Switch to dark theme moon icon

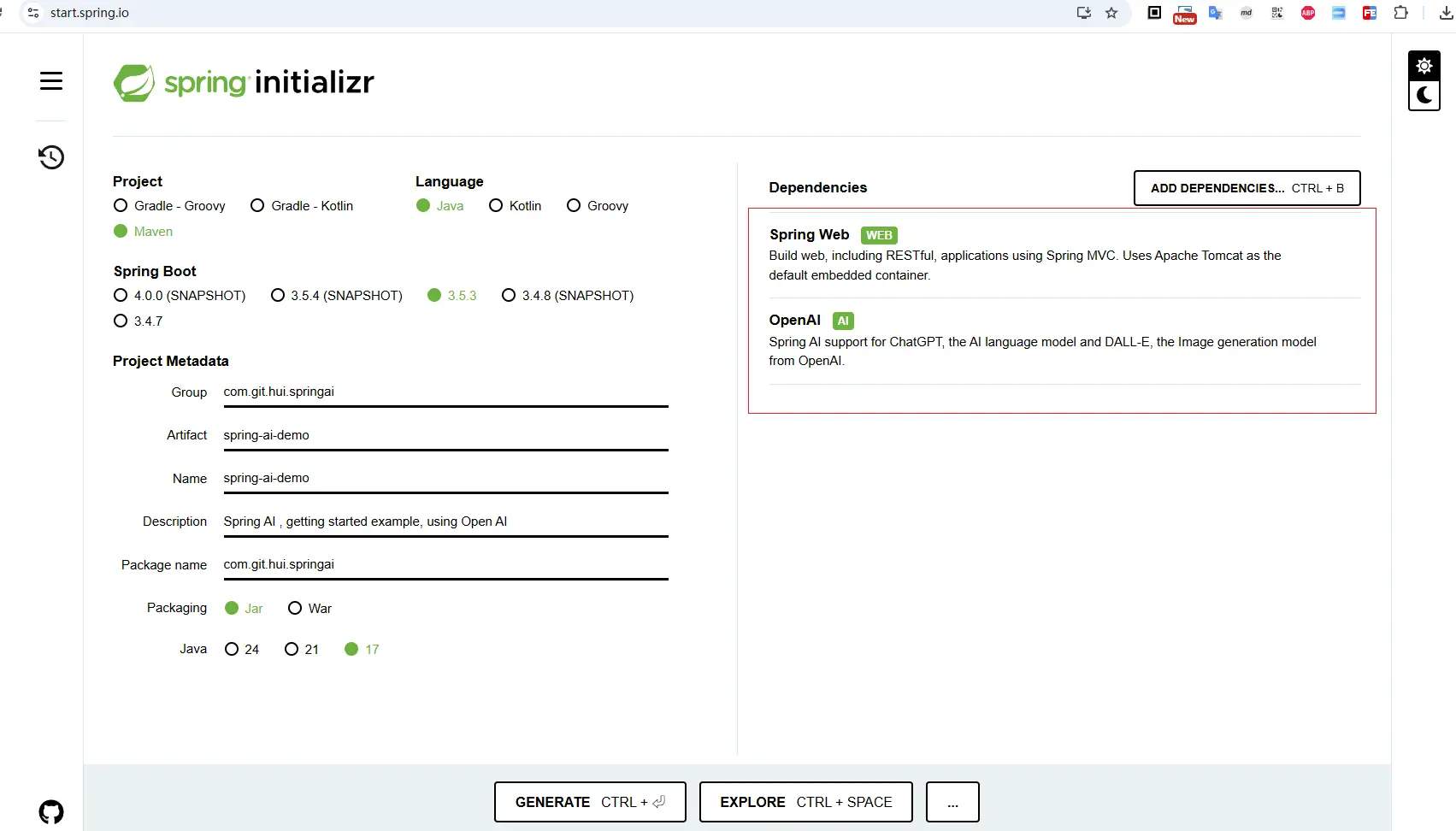tap(1424, 96)
